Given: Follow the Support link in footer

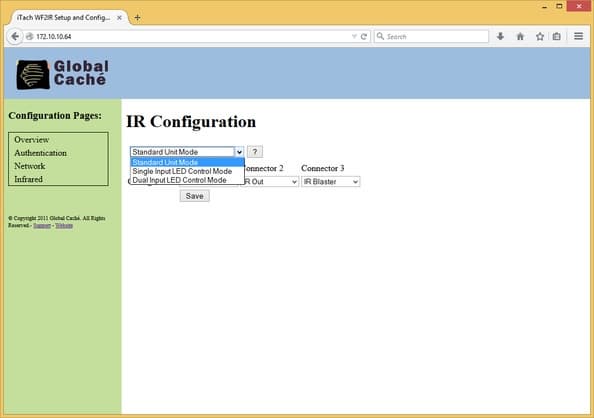Looking at the screenshot, I should pyautogui.click(x=42, y=225).
